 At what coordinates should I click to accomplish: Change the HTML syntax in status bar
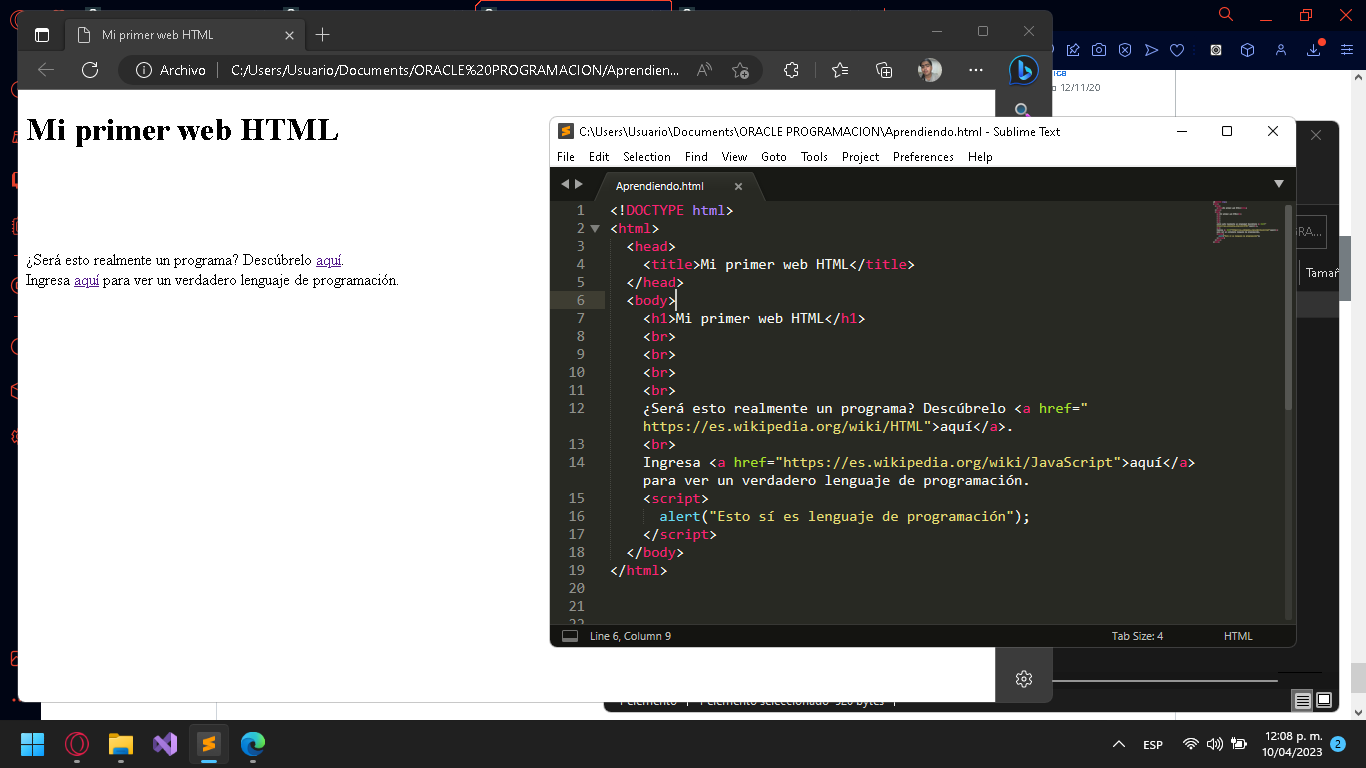coord(1237,636)
